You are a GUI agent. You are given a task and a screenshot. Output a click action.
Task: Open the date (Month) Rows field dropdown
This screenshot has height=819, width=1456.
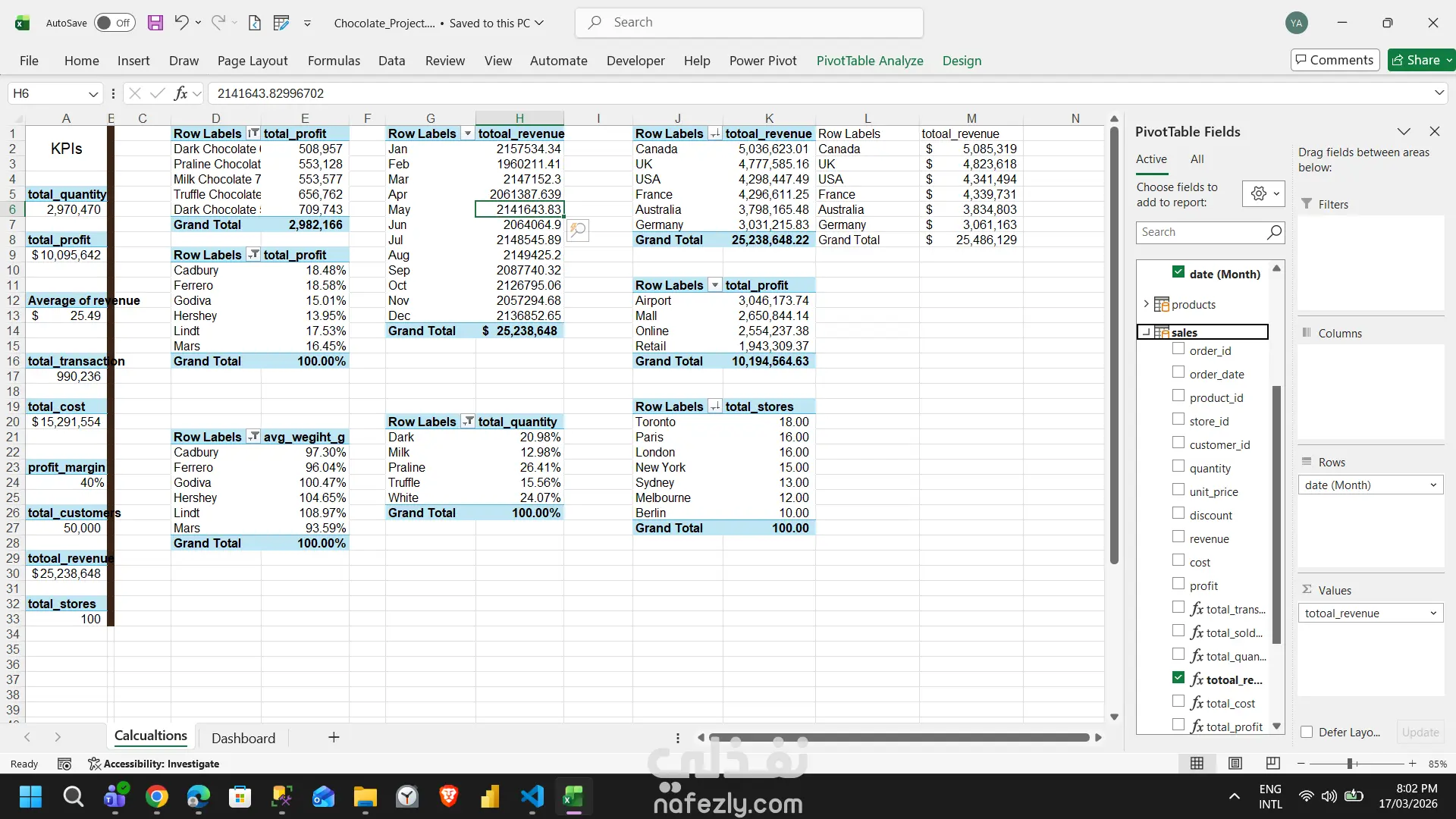pos(1433,485)
